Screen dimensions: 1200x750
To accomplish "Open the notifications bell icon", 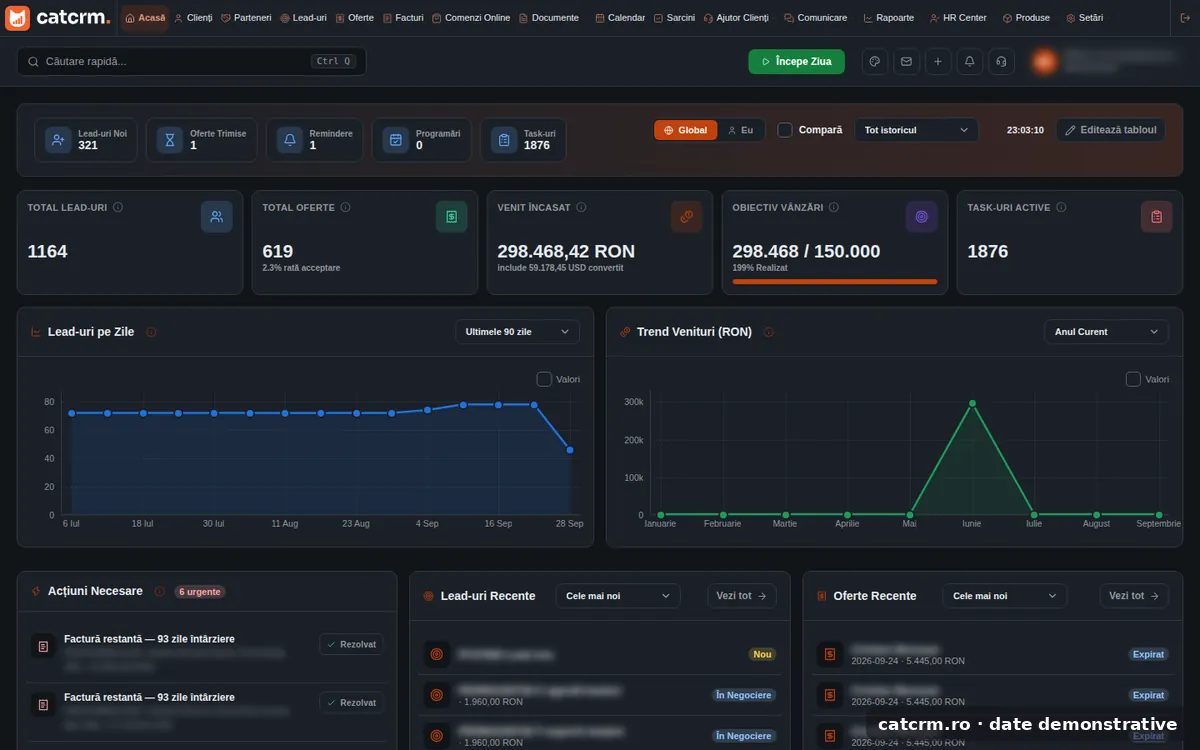I will (969, 62).
